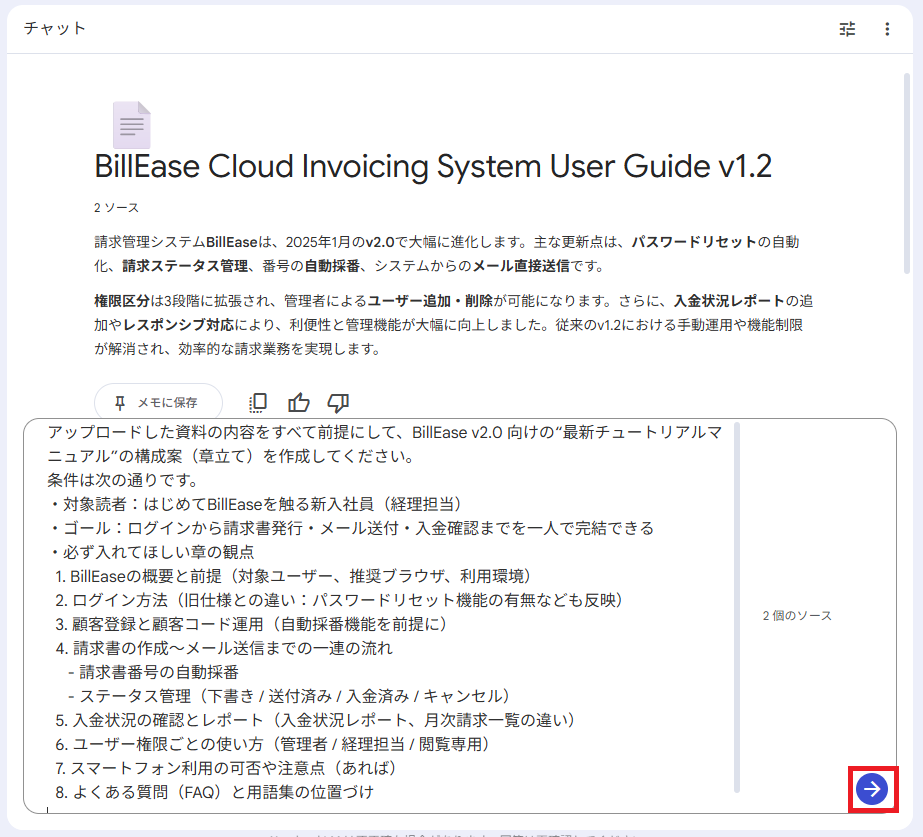Click the line '6. ユーザー権限ごとの使い方'
This screenshot has width=923, height=837.
click(x=273, y=744)
